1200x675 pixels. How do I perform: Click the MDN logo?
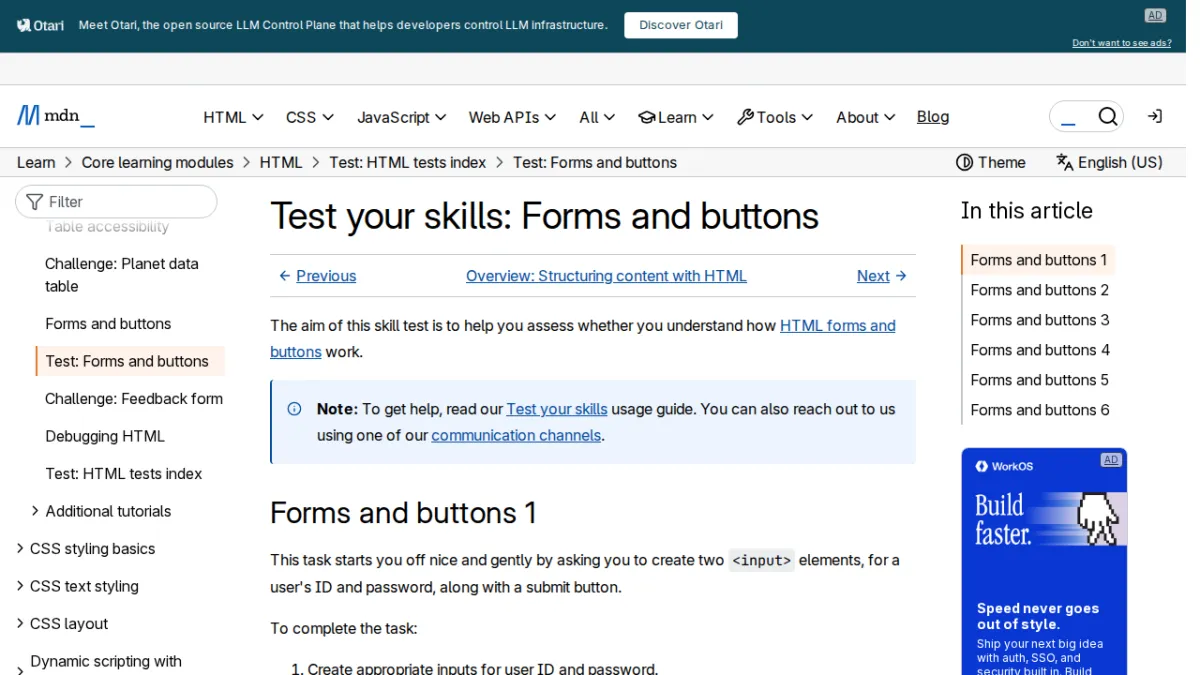(x=56, y=116)
